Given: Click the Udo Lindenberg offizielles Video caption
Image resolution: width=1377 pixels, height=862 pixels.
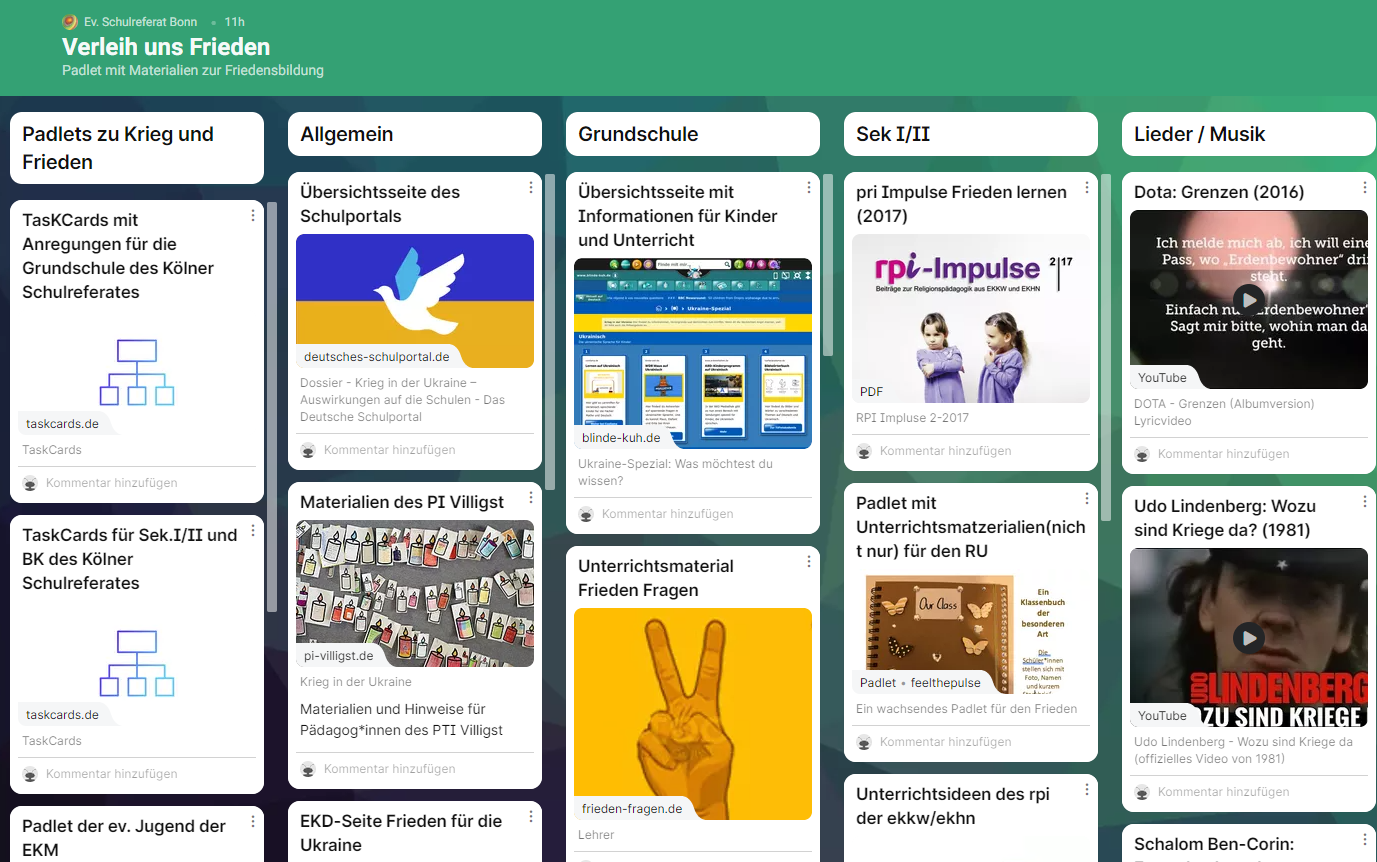Looking at the screenshot, I should click(1243, 750).
